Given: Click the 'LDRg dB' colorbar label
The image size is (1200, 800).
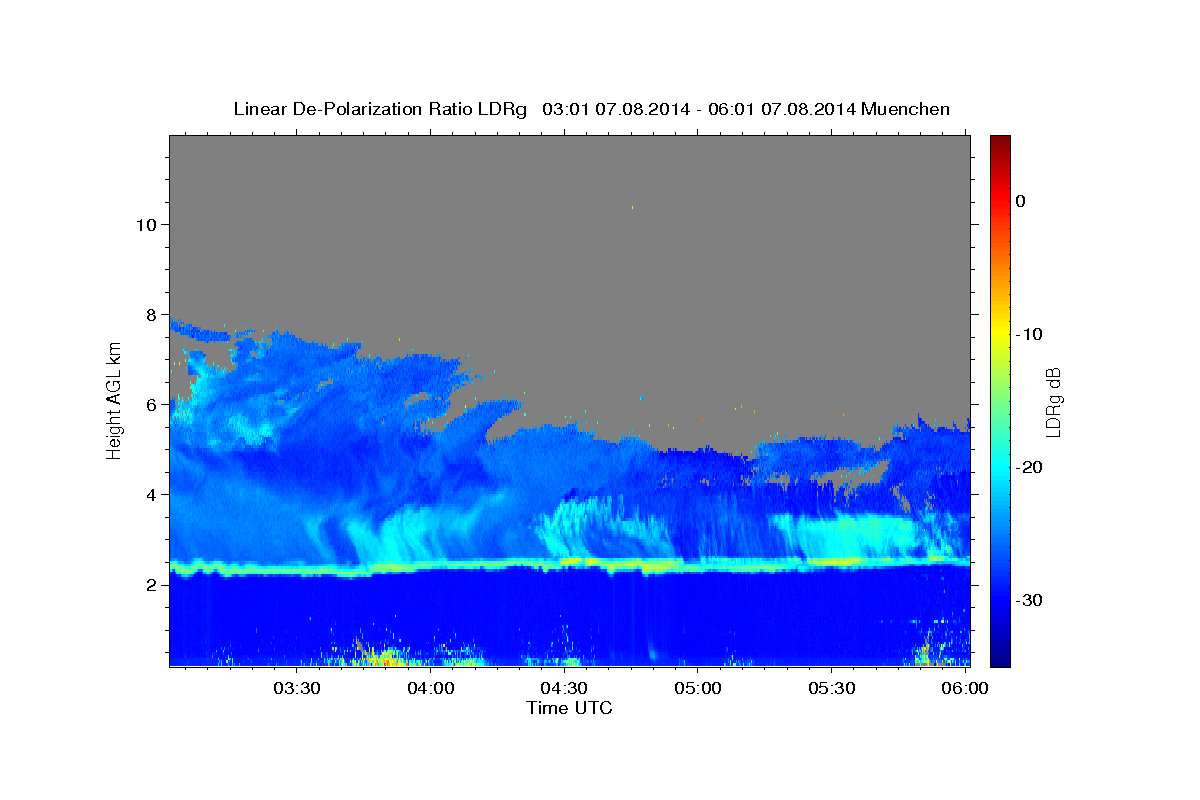Looking at the screenshot, I should click(1052, 401).
